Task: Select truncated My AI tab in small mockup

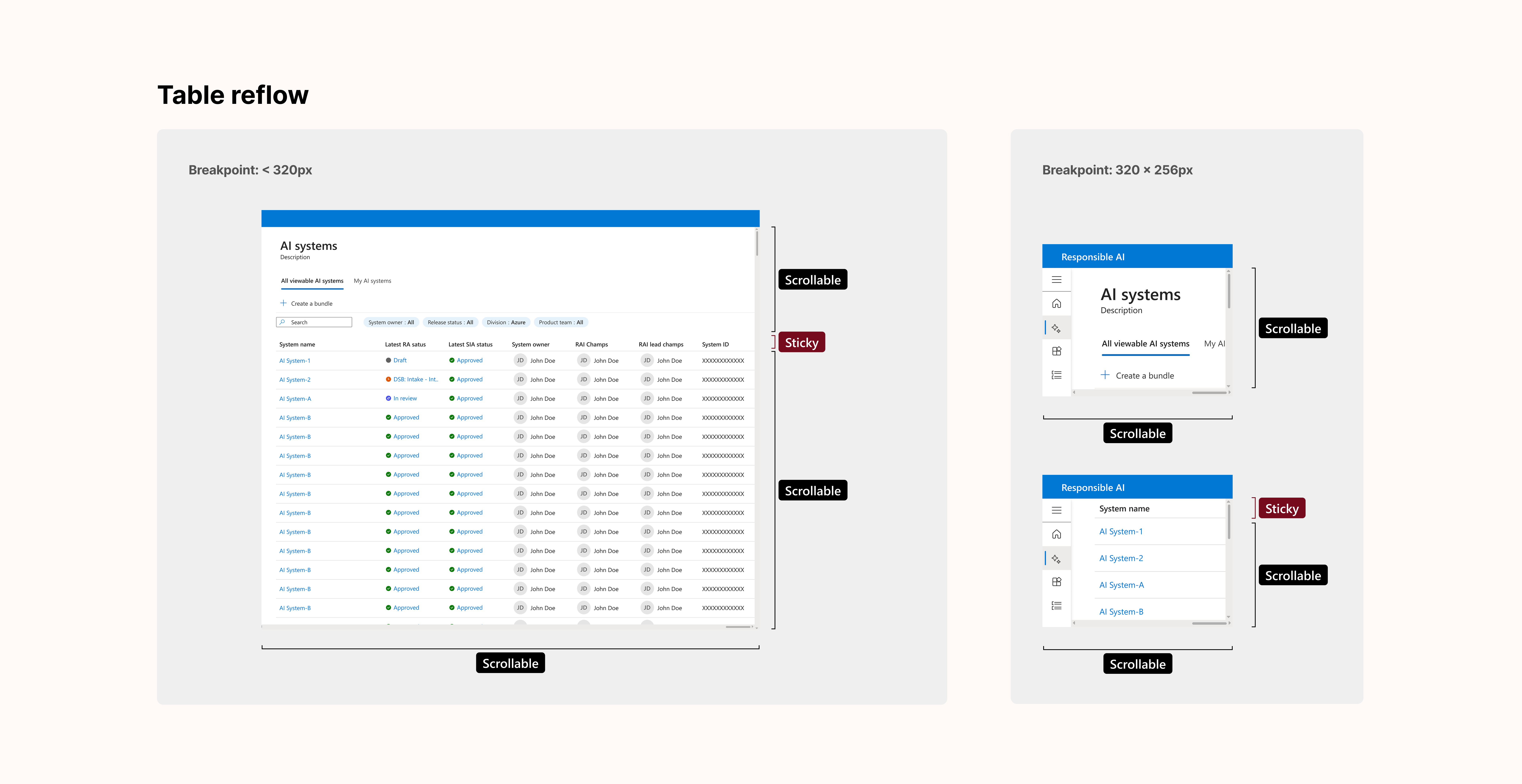Action: (x=1214, y=344)
